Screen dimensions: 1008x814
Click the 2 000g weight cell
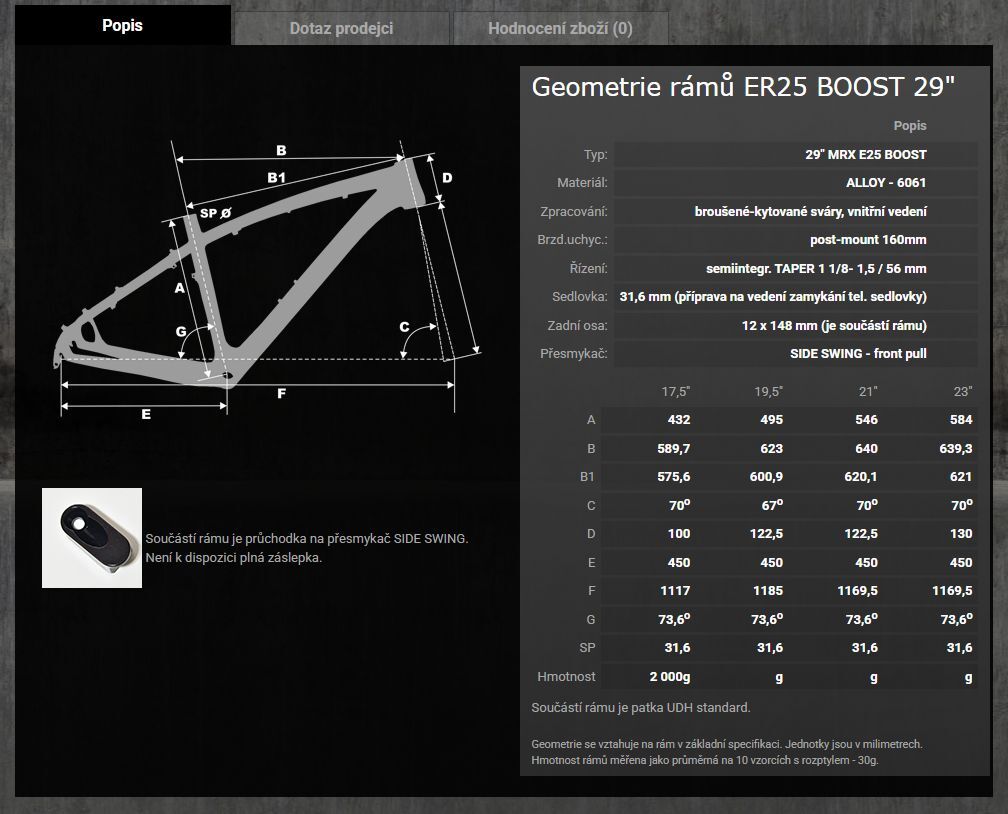(x=669, y=677)
